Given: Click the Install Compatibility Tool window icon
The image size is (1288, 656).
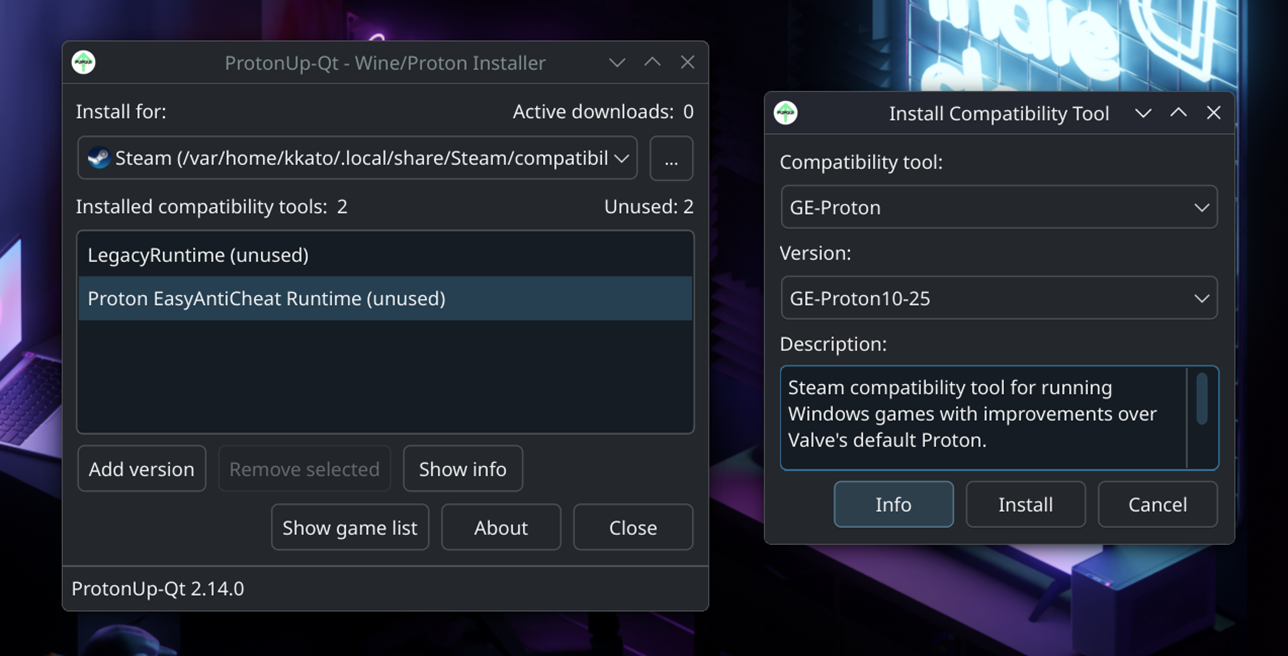Looking at the screenshot, I should point(786,113).
